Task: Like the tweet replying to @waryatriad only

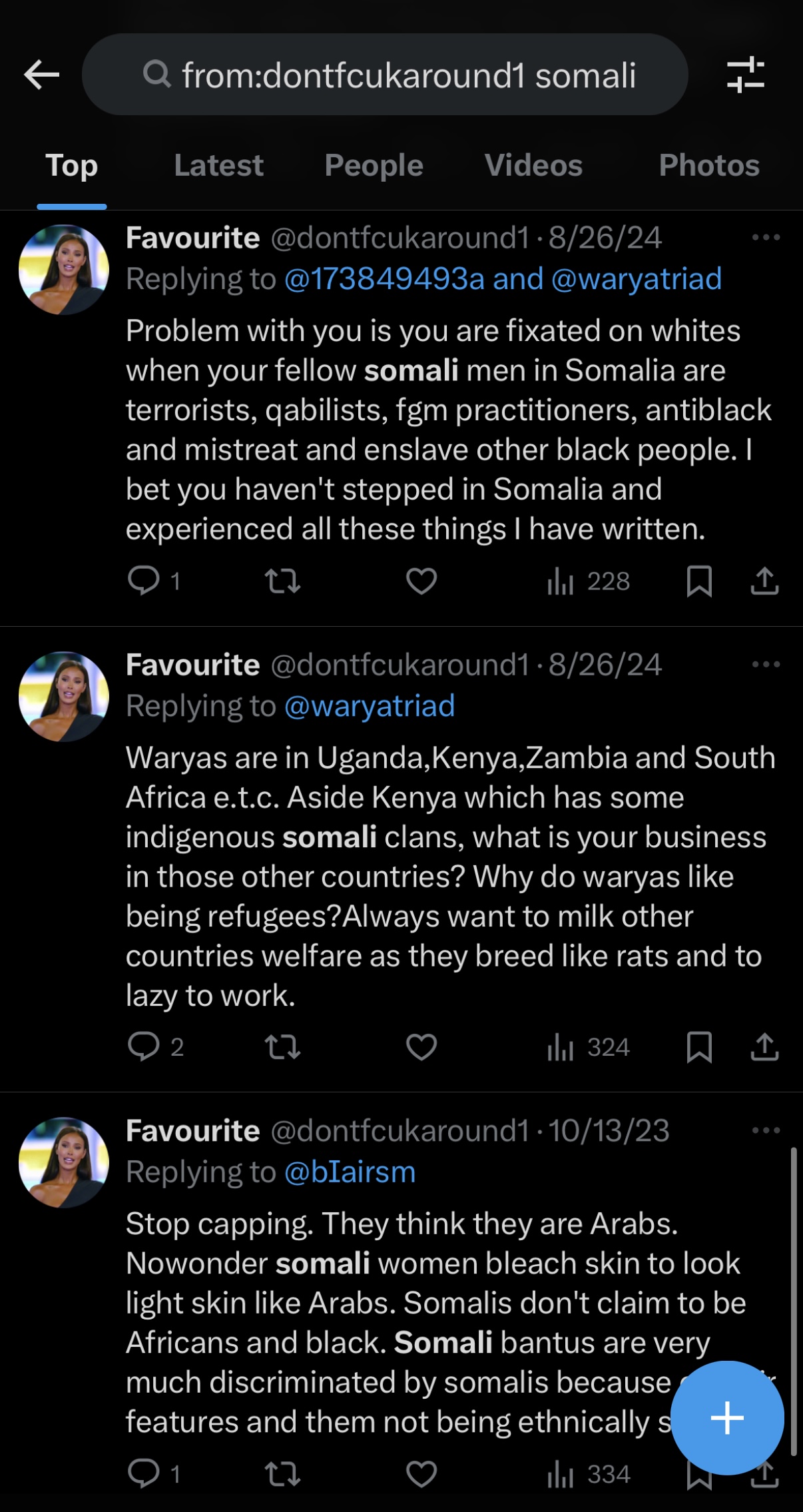Action: [421, 1047]
